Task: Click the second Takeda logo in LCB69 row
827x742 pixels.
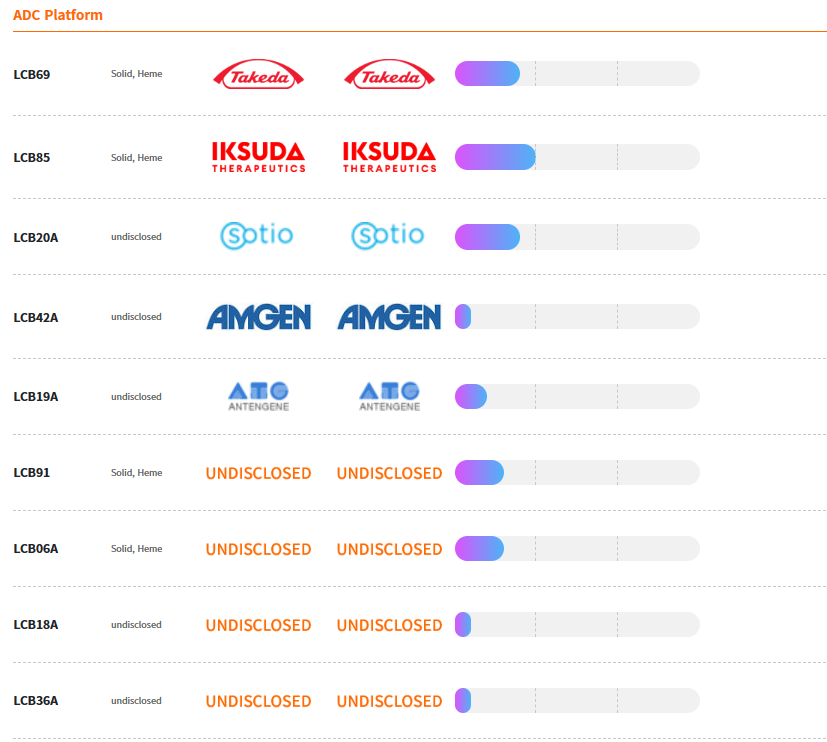Action: [x=389, y=74]
